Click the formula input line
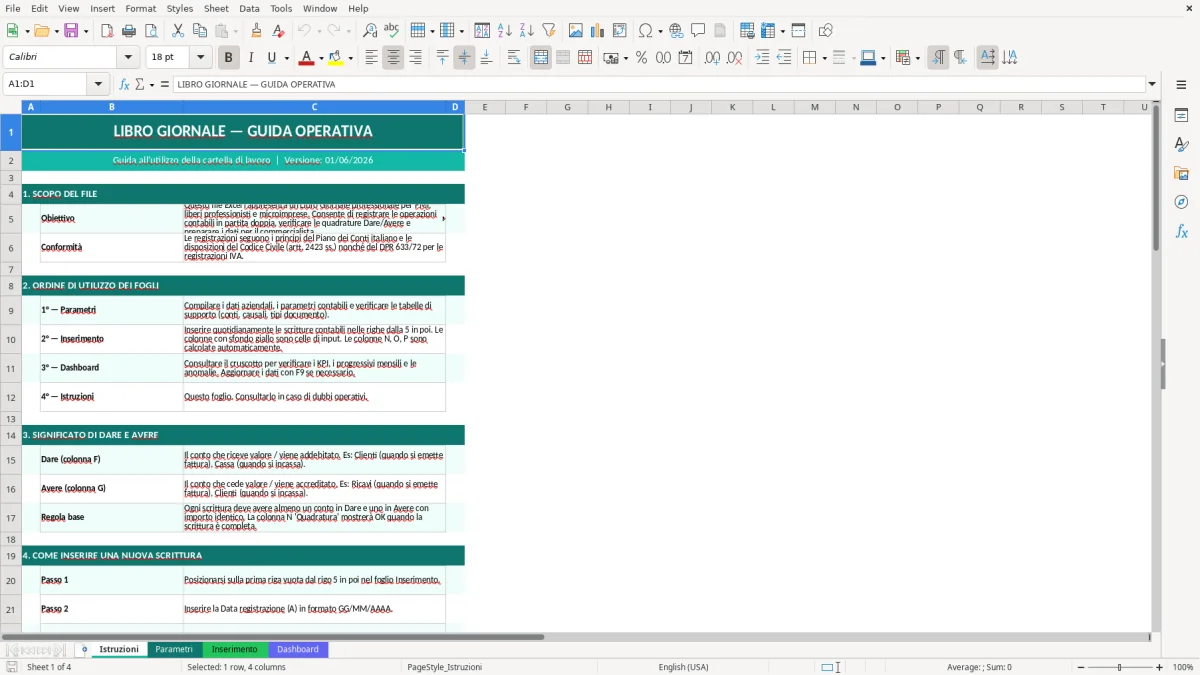The image size is (1200, 675). 659,84
